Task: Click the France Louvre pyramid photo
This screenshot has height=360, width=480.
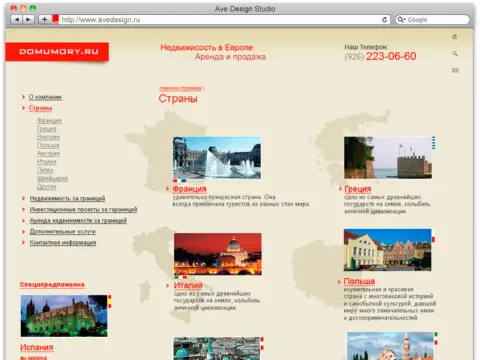Action: tap(217, 158)
